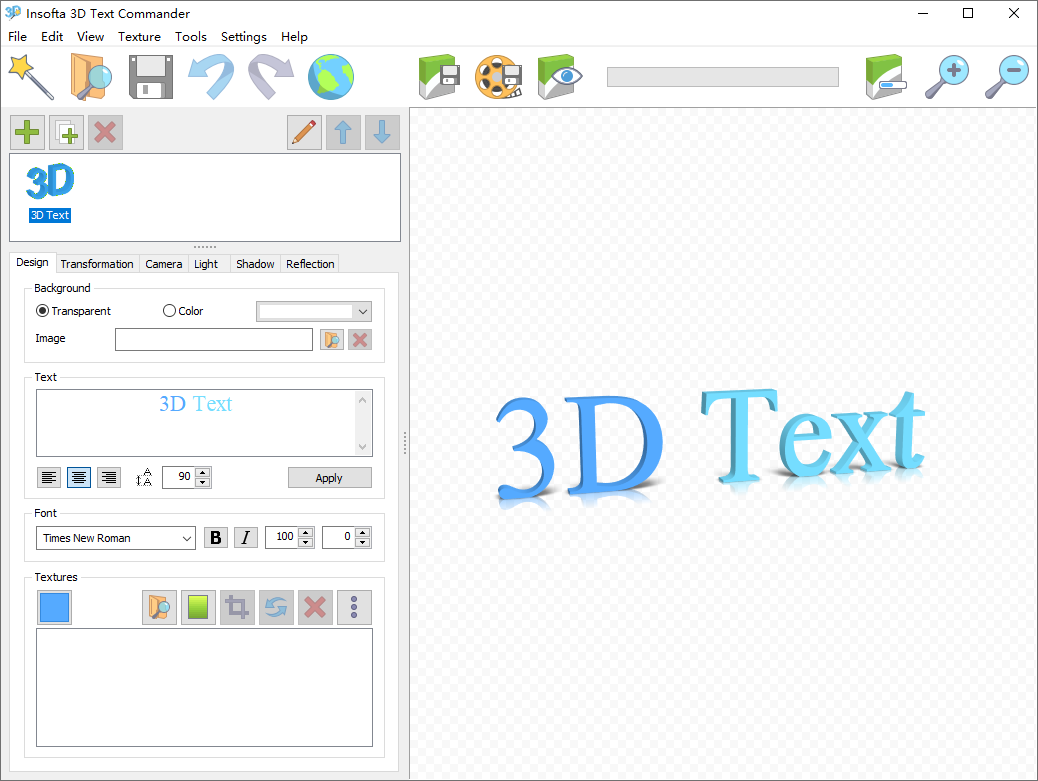Open the Texture menu
The width and height of the screenshot is (1038, 781).
(x=139, y=37)
